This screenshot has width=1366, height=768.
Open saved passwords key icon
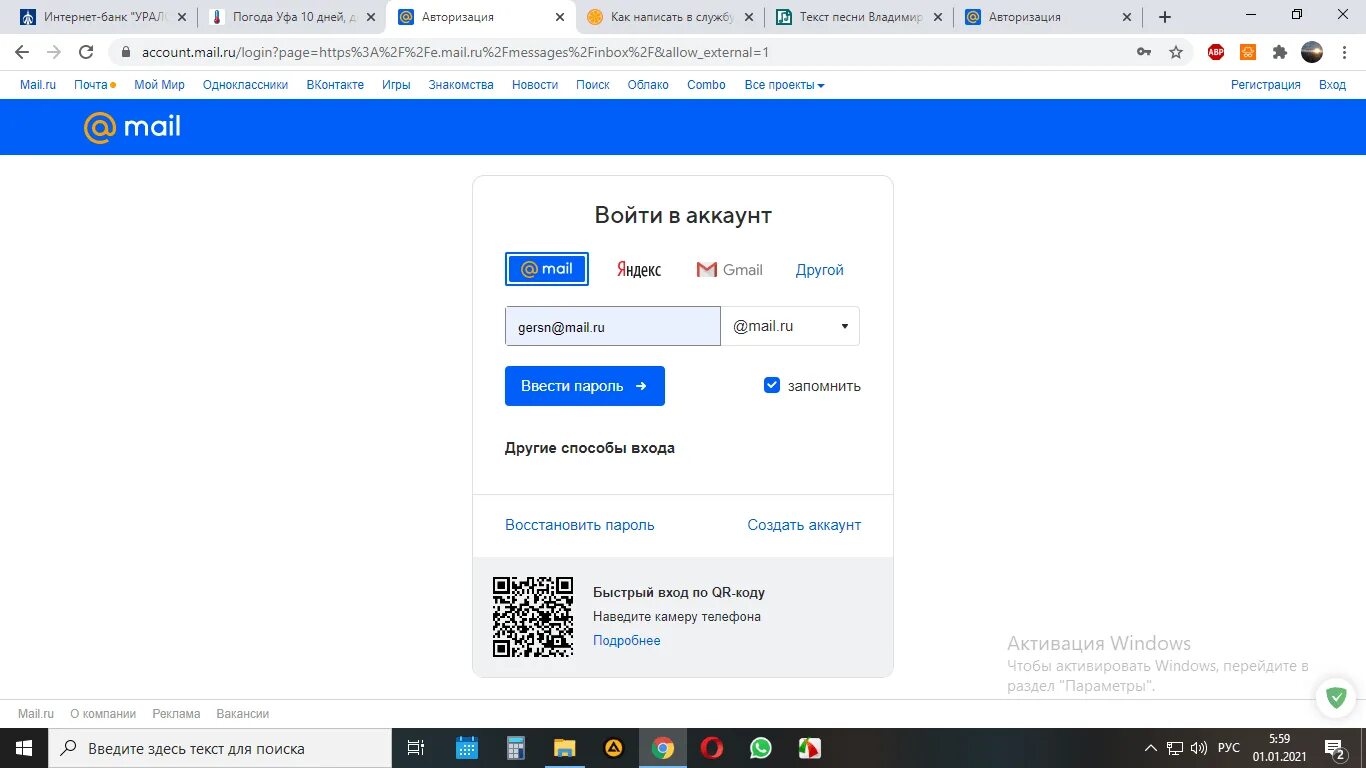[x=1144, y=52]
